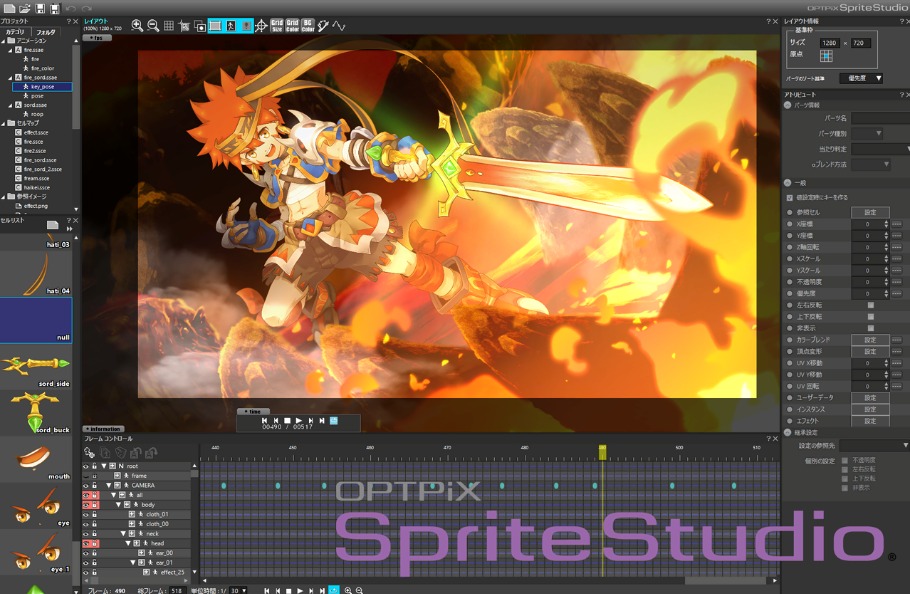This screenshot has width=910, height=594.
Task: Open the BG Color setting
Action: pyautogui.click(x=308, y=25)
